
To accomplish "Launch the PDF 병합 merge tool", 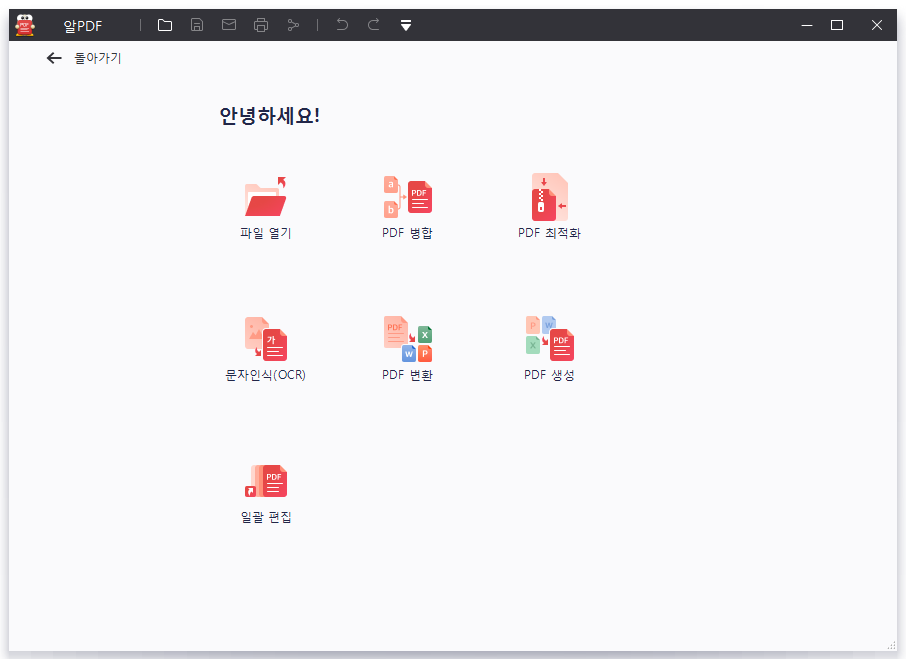I will [x=408, y=197].
